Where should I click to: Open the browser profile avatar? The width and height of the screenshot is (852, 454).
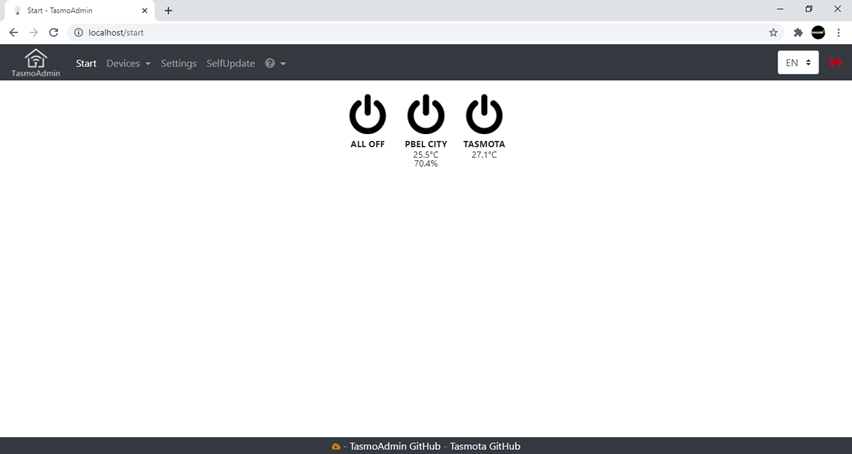pos(818,33)
